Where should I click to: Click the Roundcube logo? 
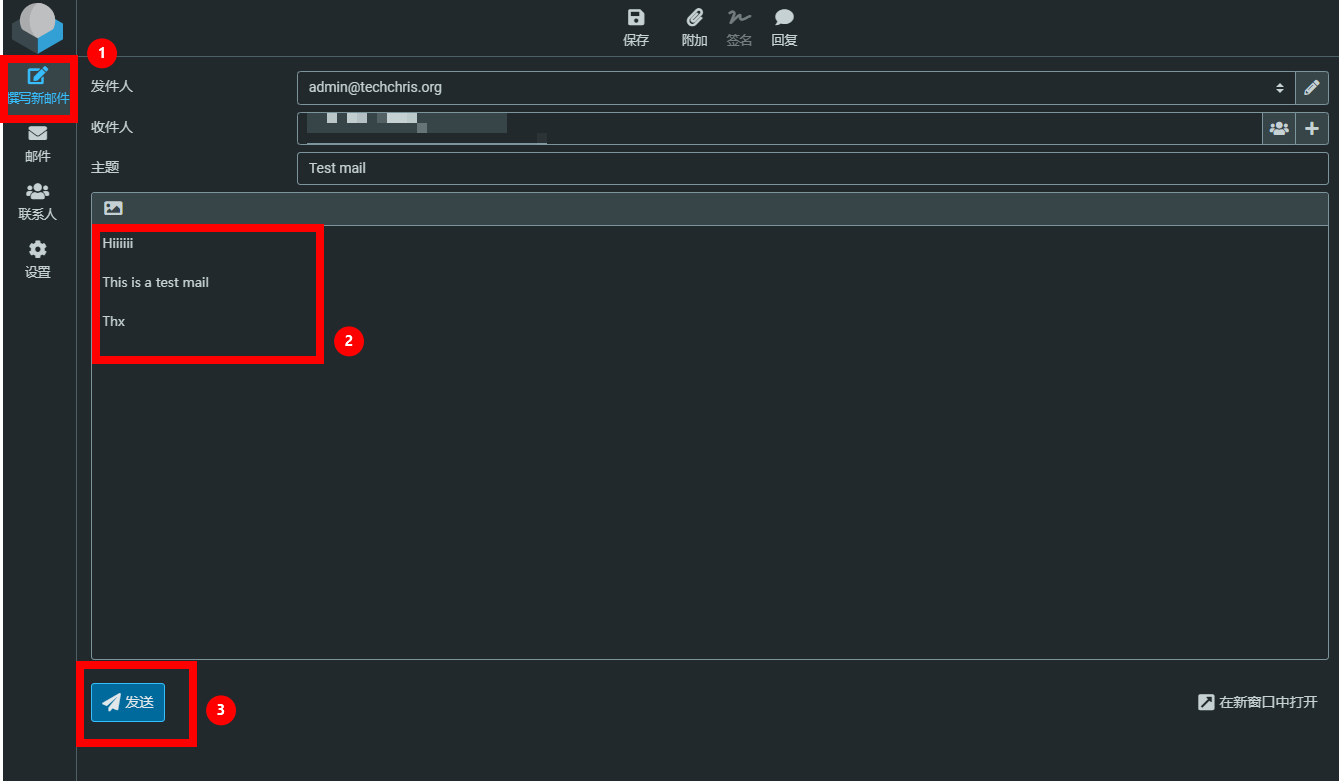(38, 28)
